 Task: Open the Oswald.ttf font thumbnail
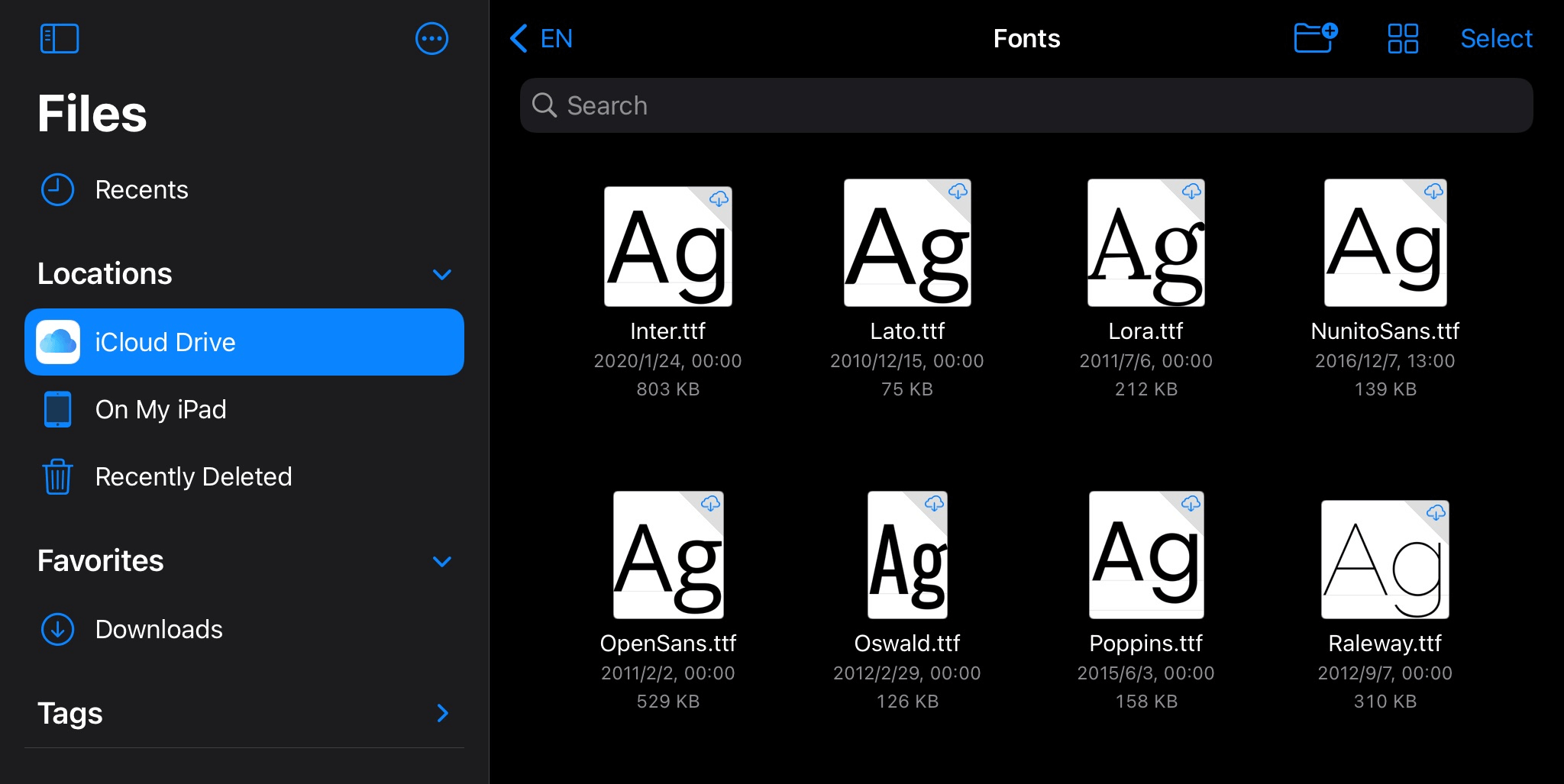907,555
